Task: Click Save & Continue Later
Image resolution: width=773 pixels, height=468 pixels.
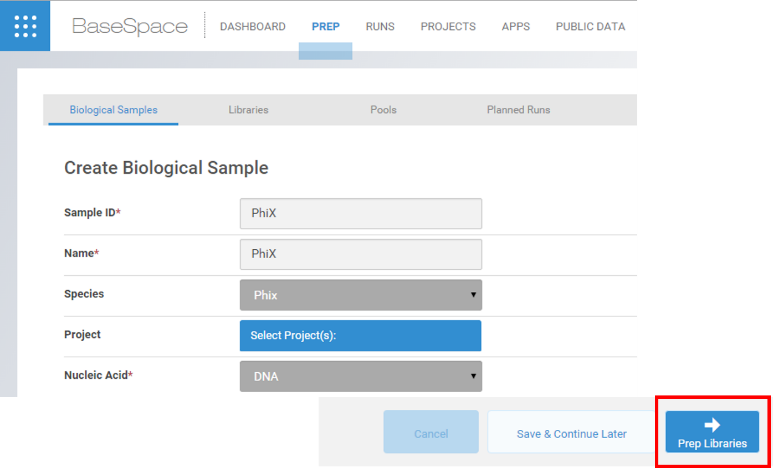Action: (x=571, y=434)
